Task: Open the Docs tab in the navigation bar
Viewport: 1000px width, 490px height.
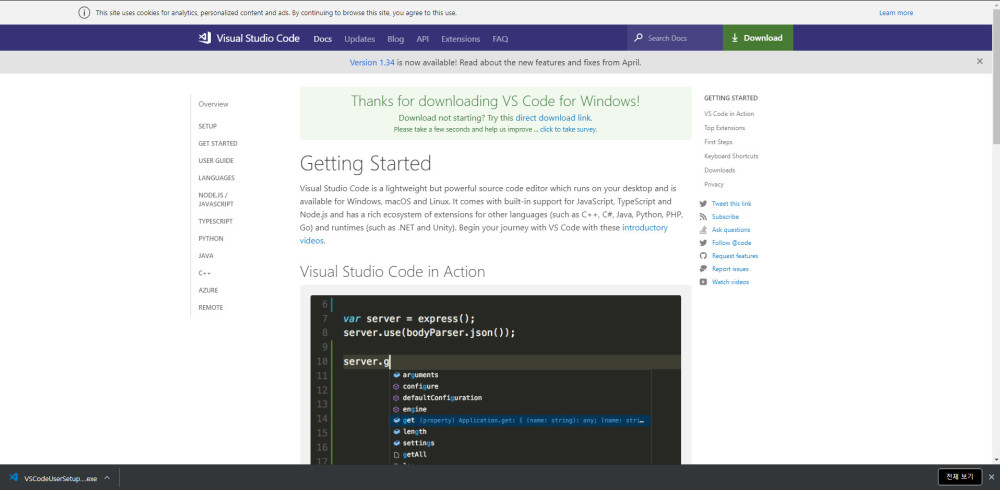Action: tap(323, 38)
